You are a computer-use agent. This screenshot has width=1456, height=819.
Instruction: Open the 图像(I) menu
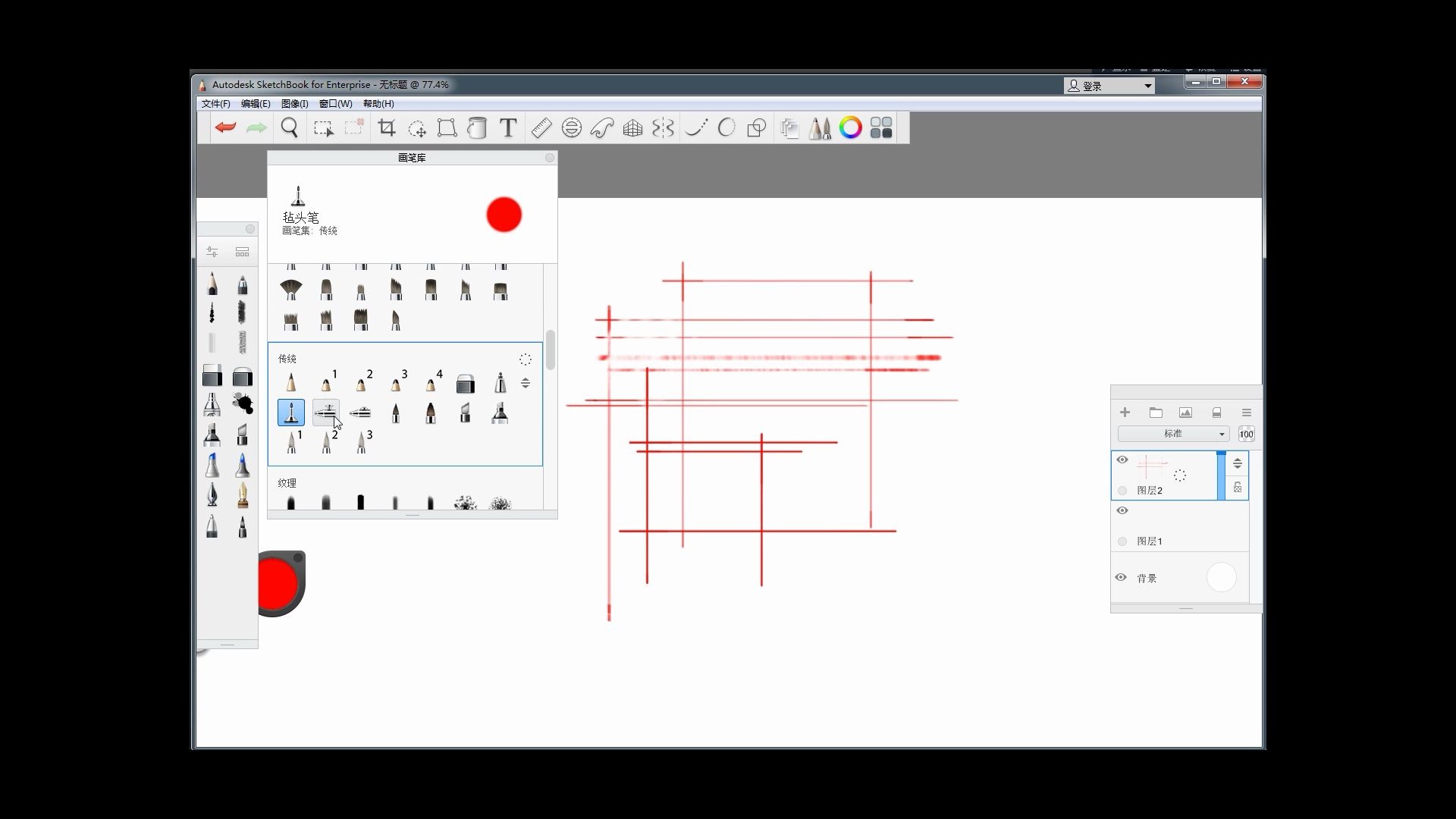294,104
